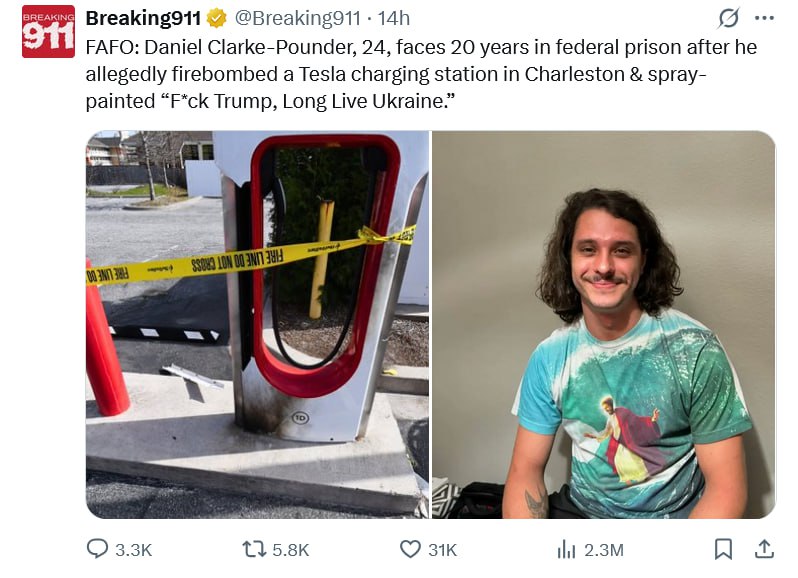Open view analytics bar-chart icon
Viewport: 798px width, 578px height.
[x=566, y=550]
